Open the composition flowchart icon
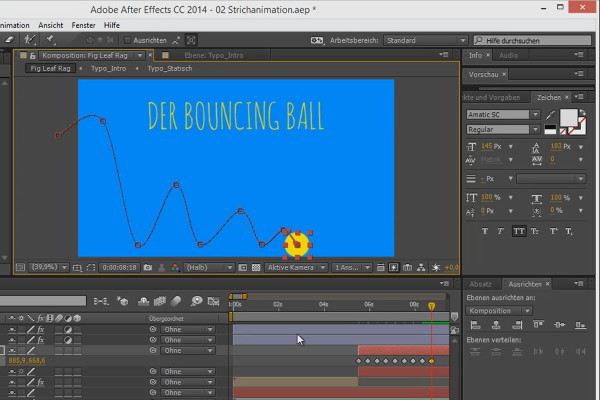600x400 pixels. 421,268
